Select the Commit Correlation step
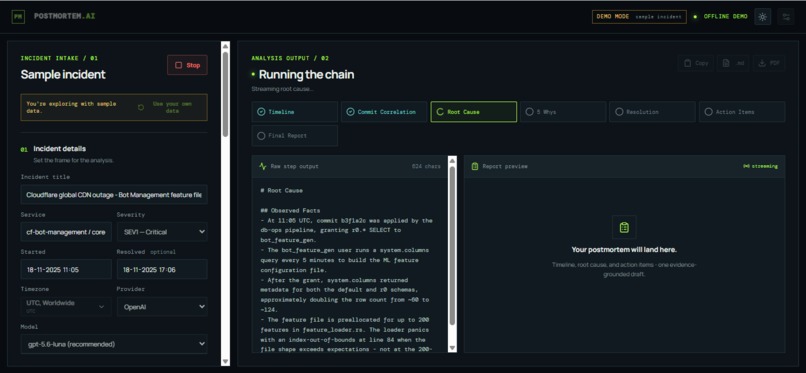The width and height of the screenshot is (806, 373). click(384, 111)
